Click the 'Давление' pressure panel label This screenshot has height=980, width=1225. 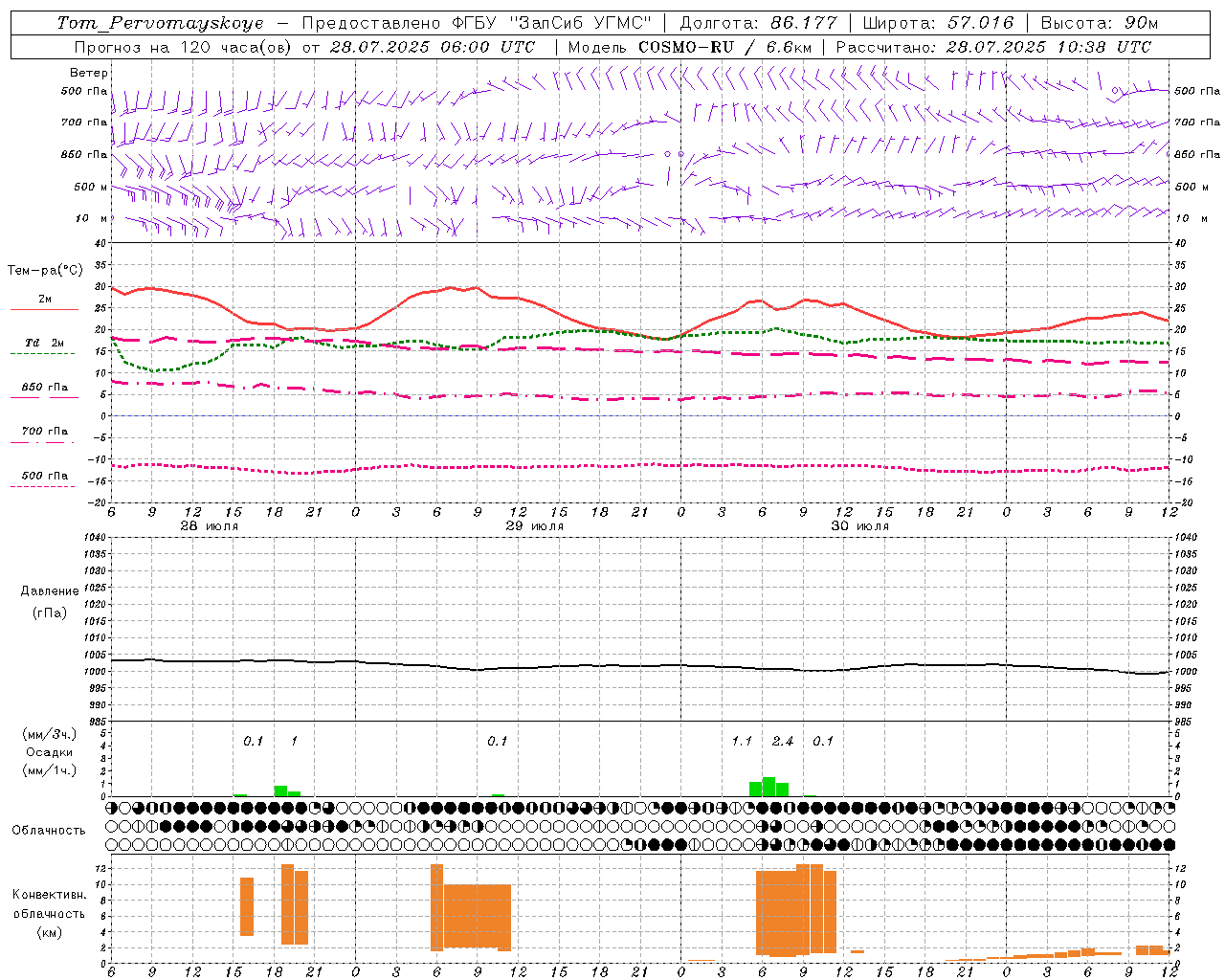[50, 591]
